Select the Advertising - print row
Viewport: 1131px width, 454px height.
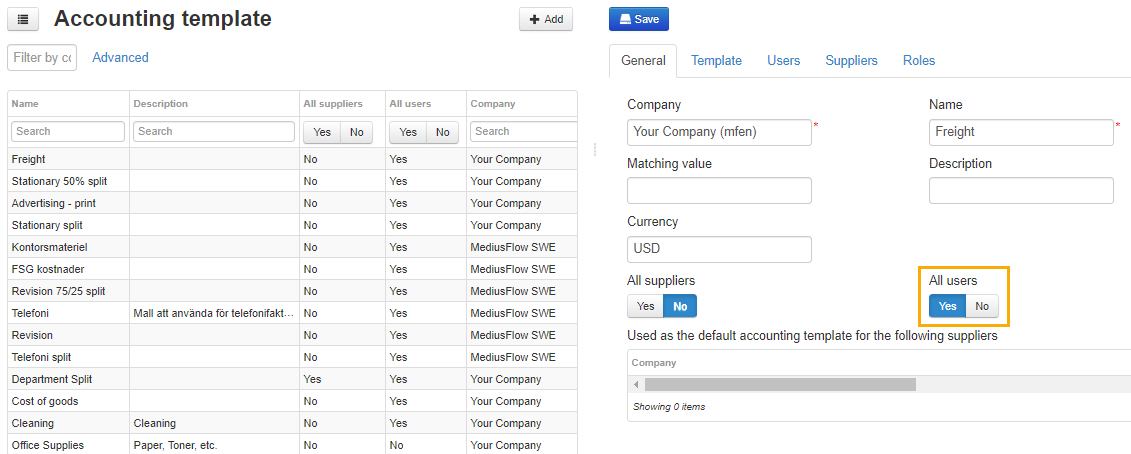click(x=292, y=203)
